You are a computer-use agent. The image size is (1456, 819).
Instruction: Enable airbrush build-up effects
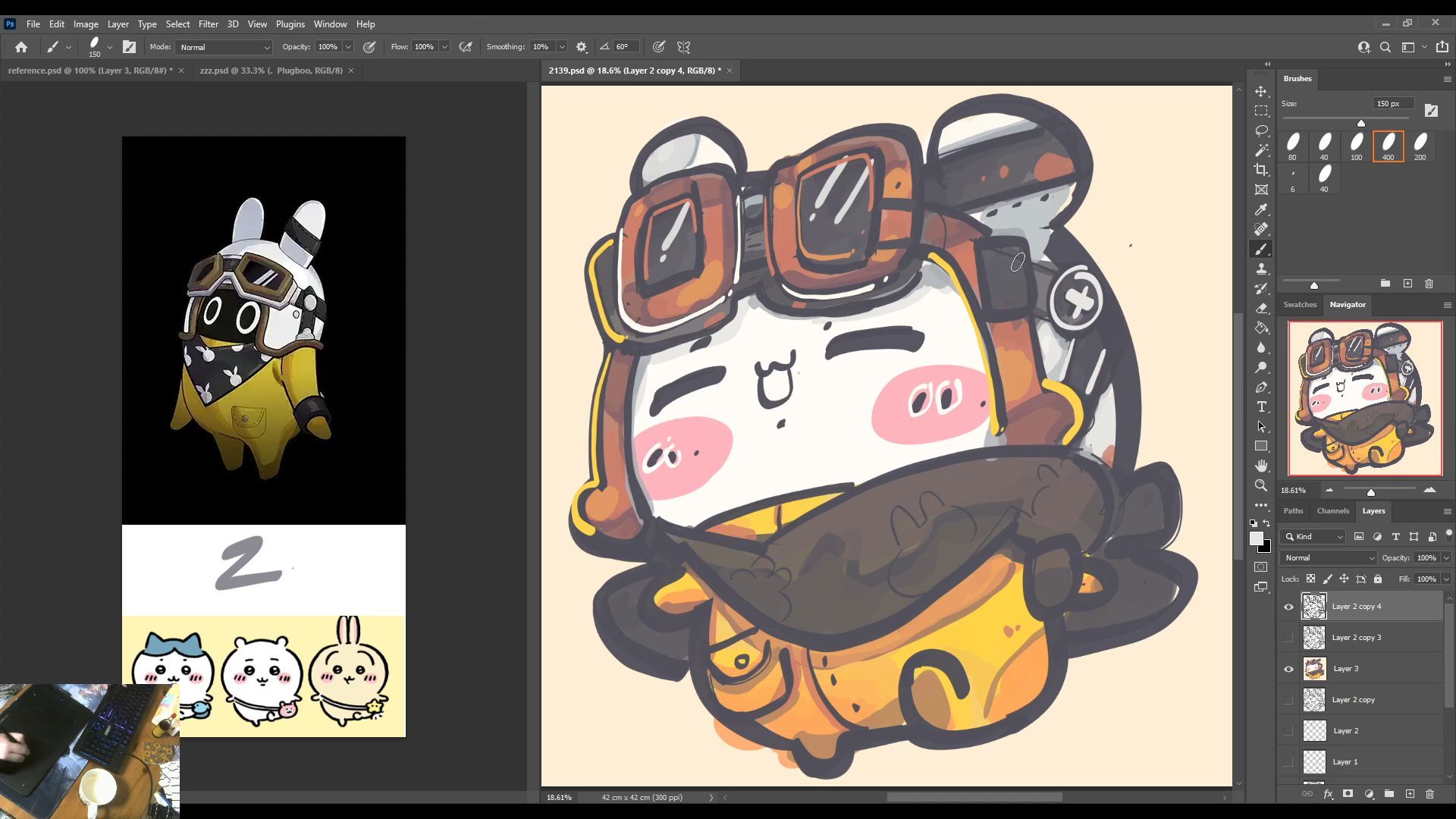point(466,47)
